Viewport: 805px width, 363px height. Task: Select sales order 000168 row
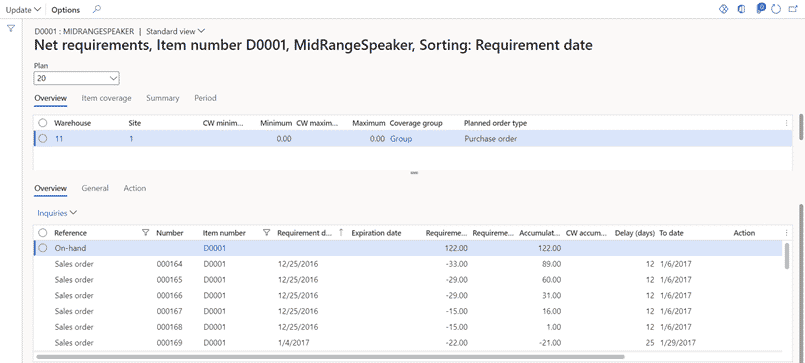point(409,327)
